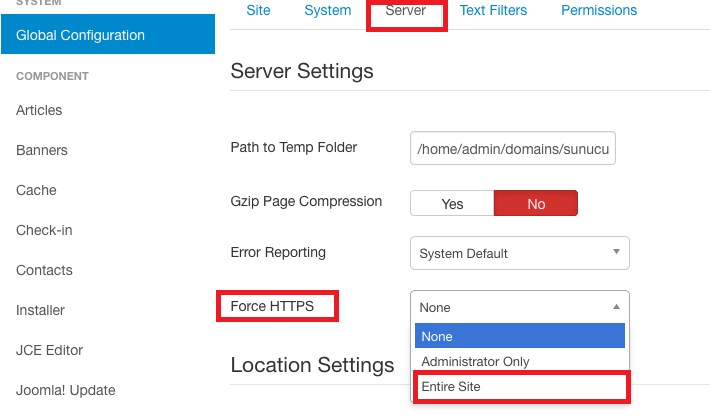Open the Site tab
The height and width of the screenshot is (418, 710).
tap(258, 10)
